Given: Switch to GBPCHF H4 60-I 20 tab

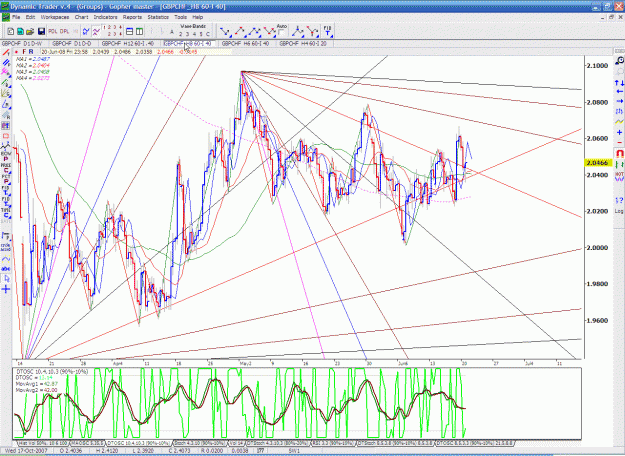Looking at the screenshot, I should click(303, 43).
